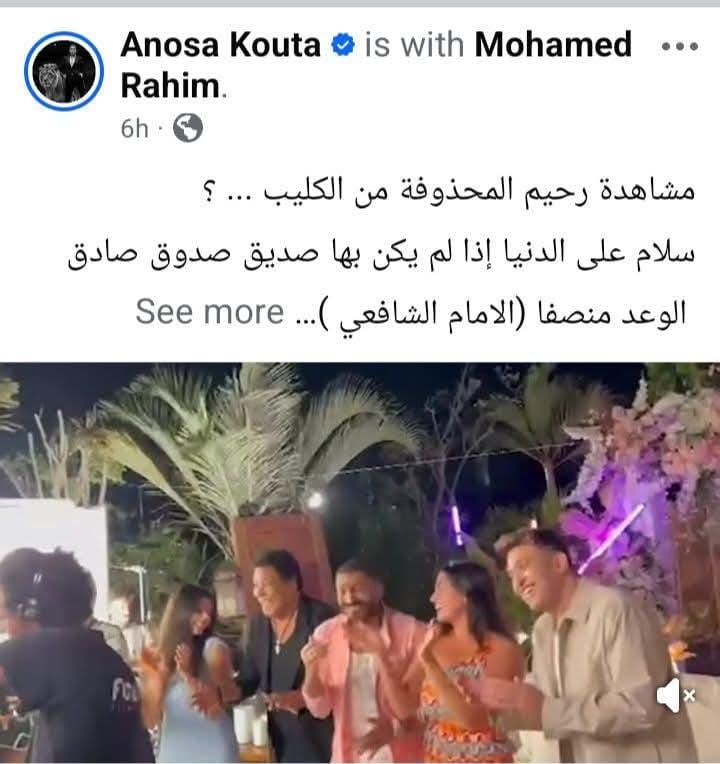Image resolution: width=720 pixels, height=764 pixels.
Task: Click the globe public audience icon
Action: pos(188,128)
